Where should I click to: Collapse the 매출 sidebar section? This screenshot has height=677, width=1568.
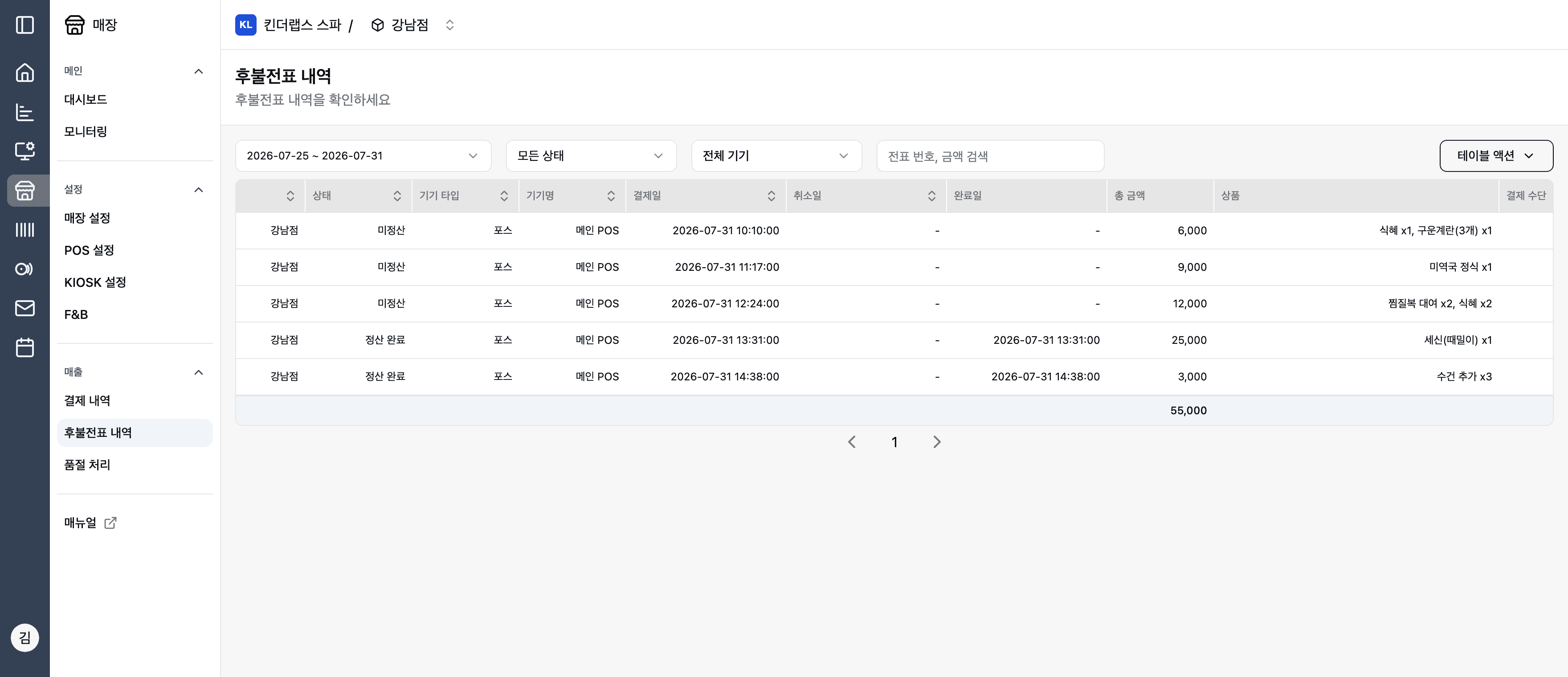click(x=198, y=373)
